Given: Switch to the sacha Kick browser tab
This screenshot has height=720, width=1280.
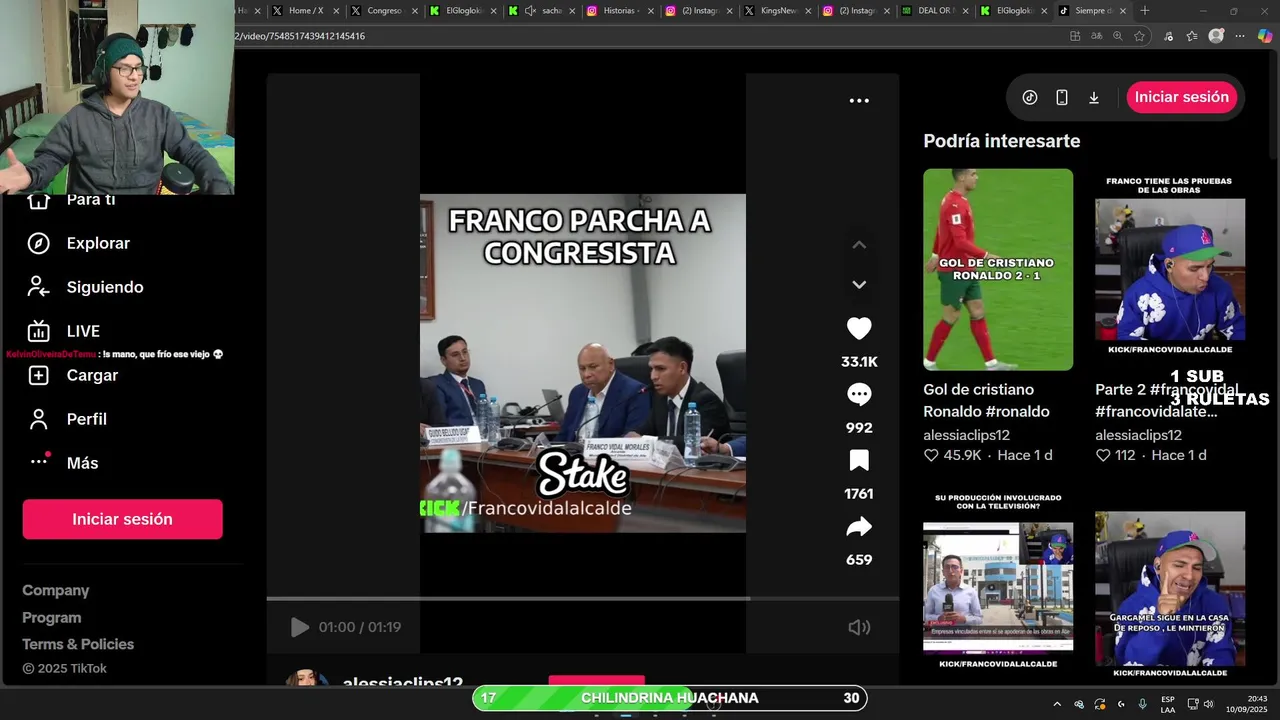Looking at the screenshot, I should [543, 11].
